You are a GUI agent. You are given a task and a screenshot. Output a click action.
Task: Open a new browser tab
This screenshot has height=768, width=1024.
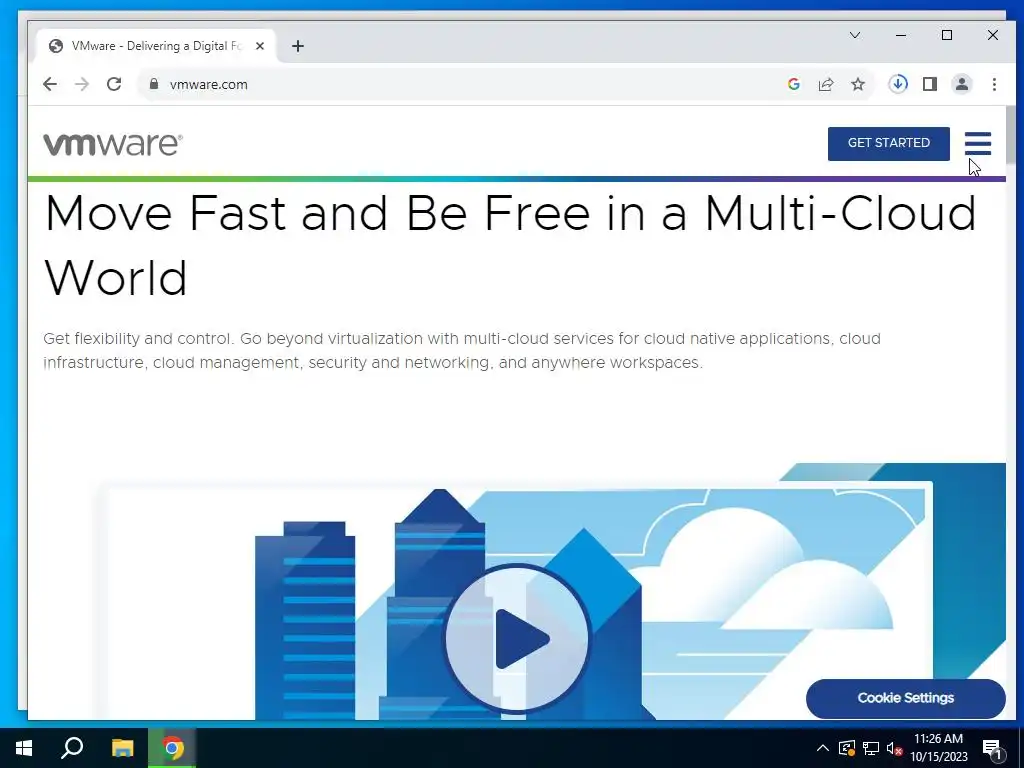(x=298, y=46)
